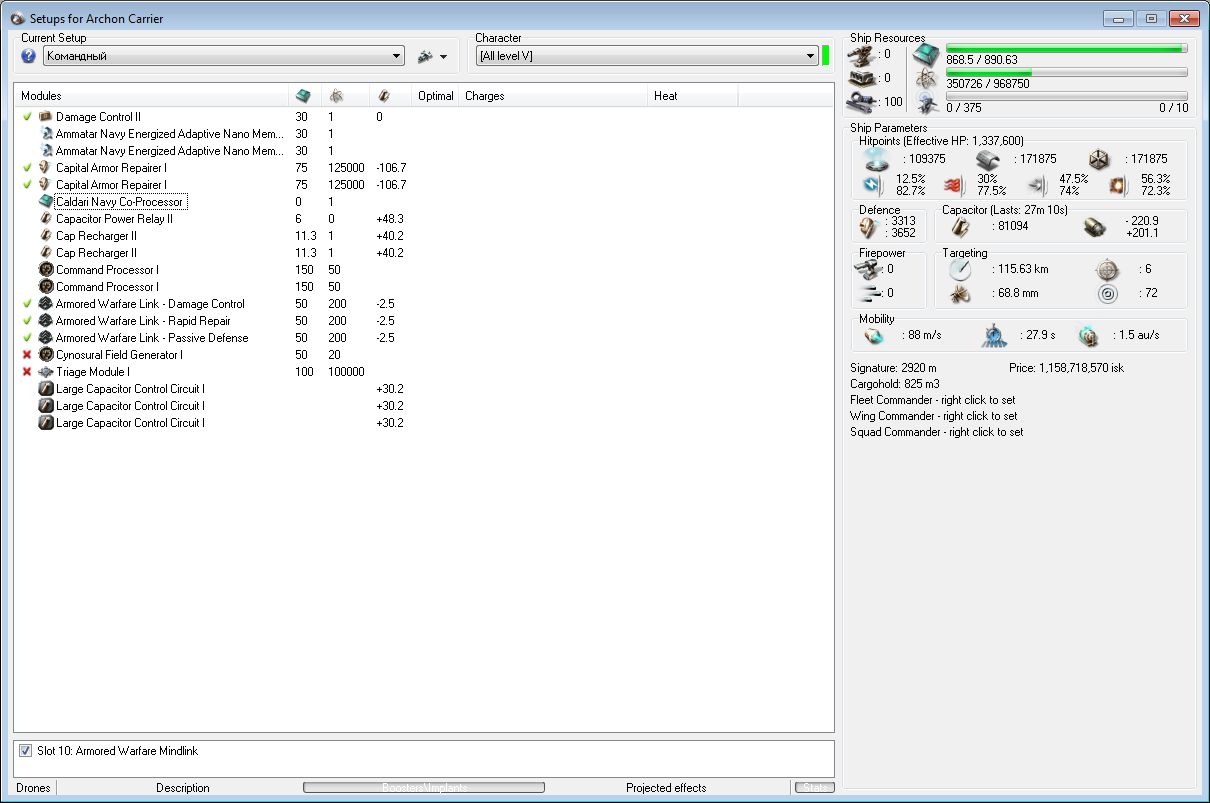Screen dimensions: 1210x803
Task: Switch to the Description tab
Action: [x=183, y=788]
